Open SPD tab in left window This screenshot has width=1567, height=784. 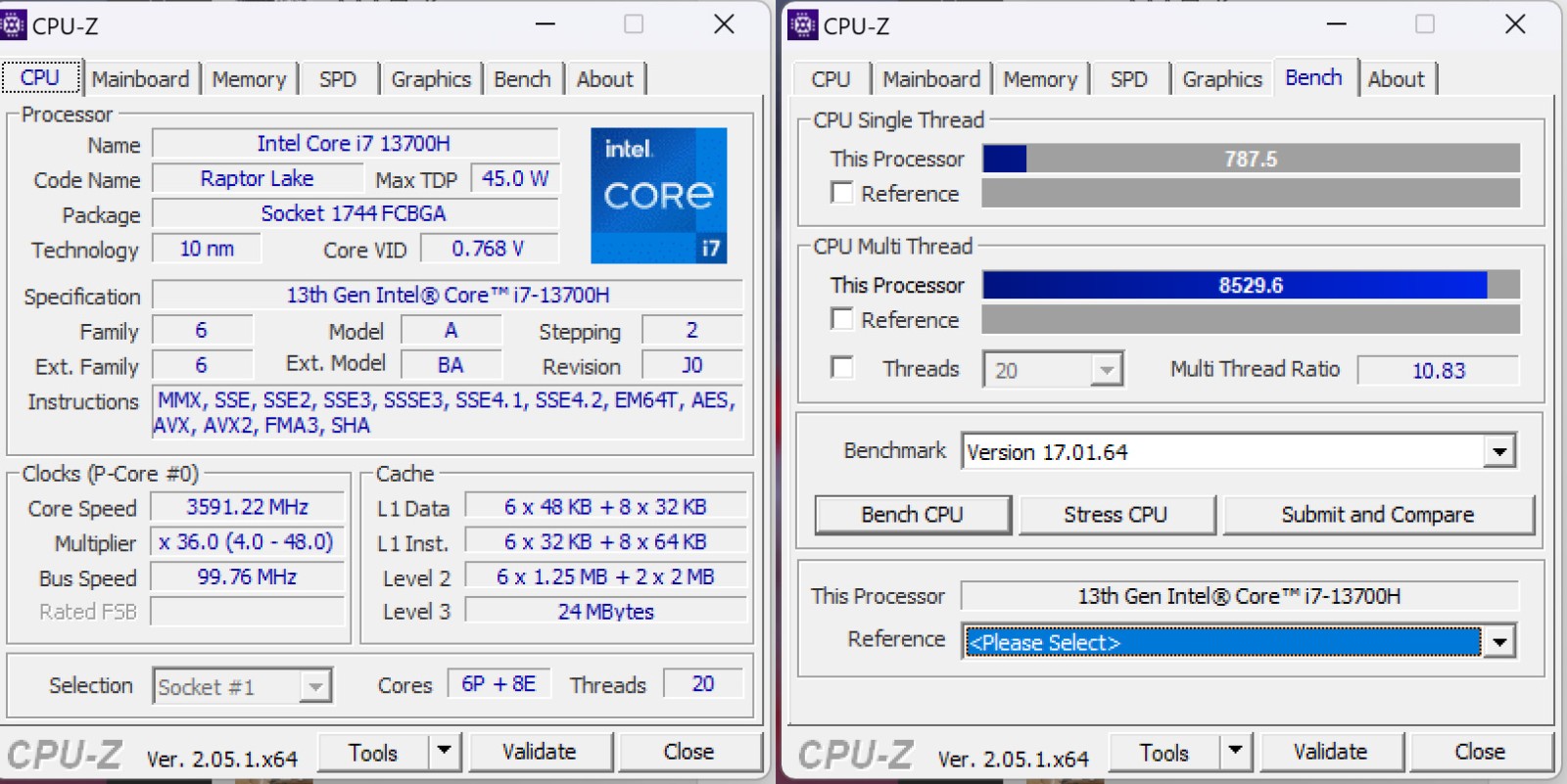pos(338,79)
